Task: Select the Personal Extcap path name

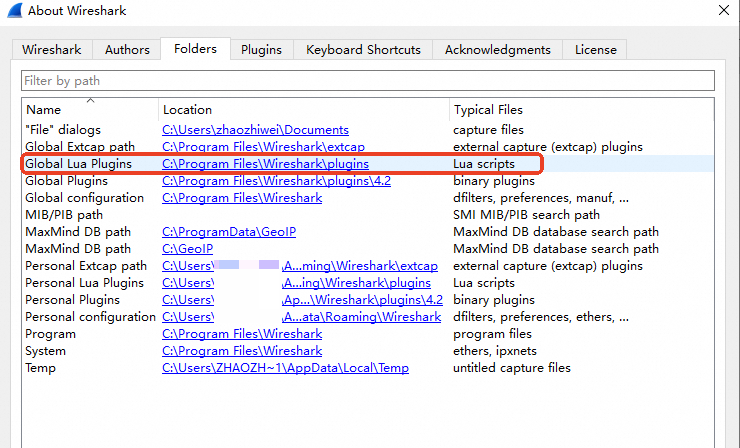Action: pyautogui.click(x=86, y=266)
